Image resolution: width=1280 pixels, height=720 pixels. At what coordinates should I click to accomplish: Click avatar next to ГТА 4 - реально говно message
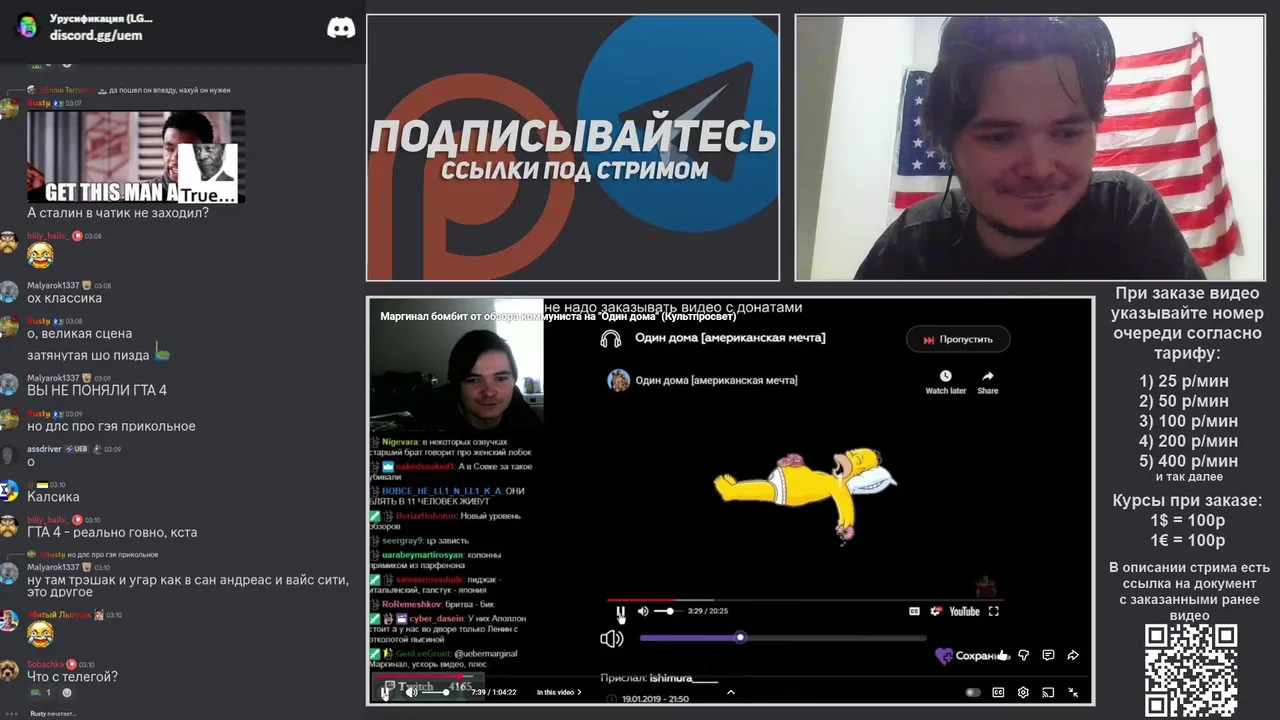(x=8, y=526)
